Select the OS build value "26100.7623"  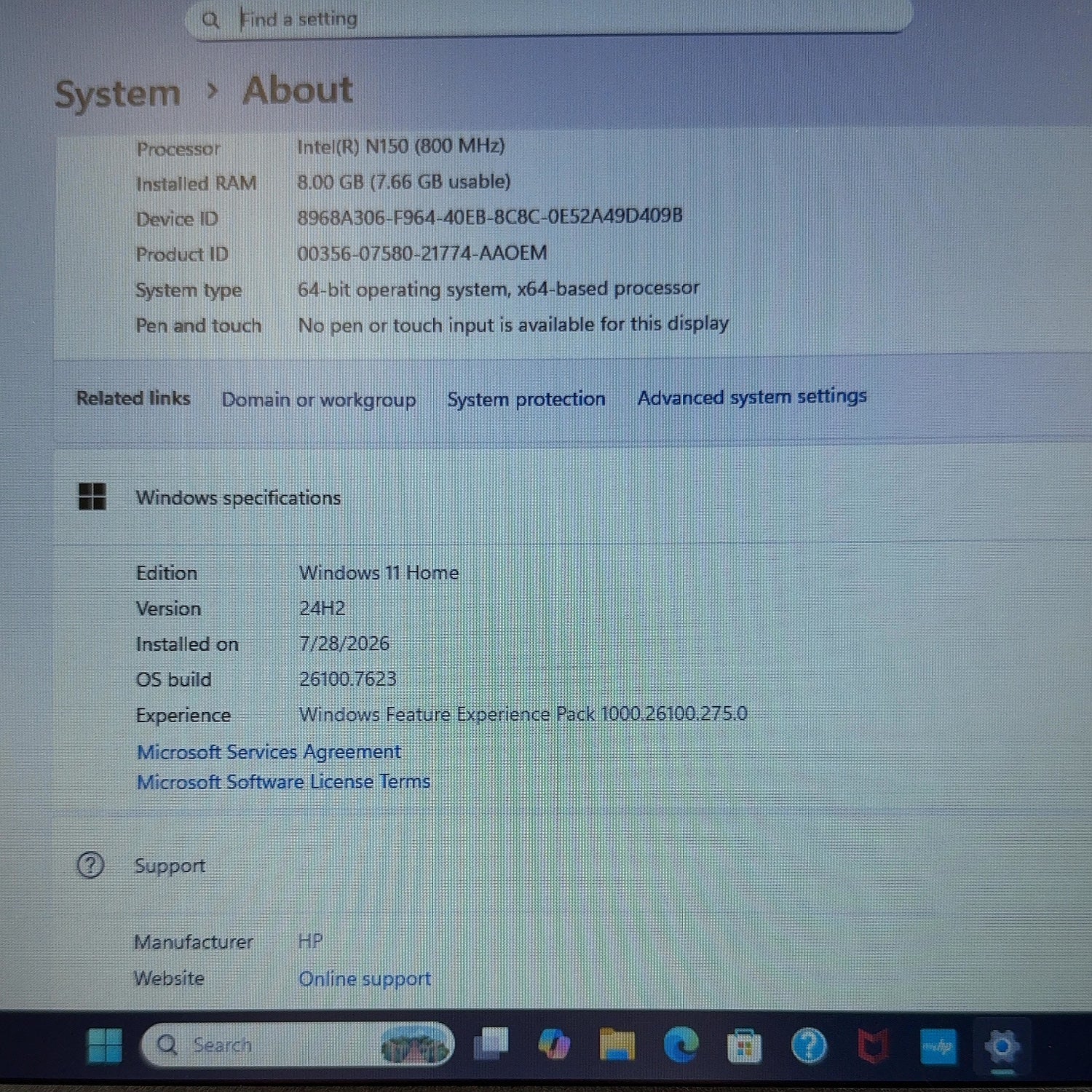(x=348, y=678)
